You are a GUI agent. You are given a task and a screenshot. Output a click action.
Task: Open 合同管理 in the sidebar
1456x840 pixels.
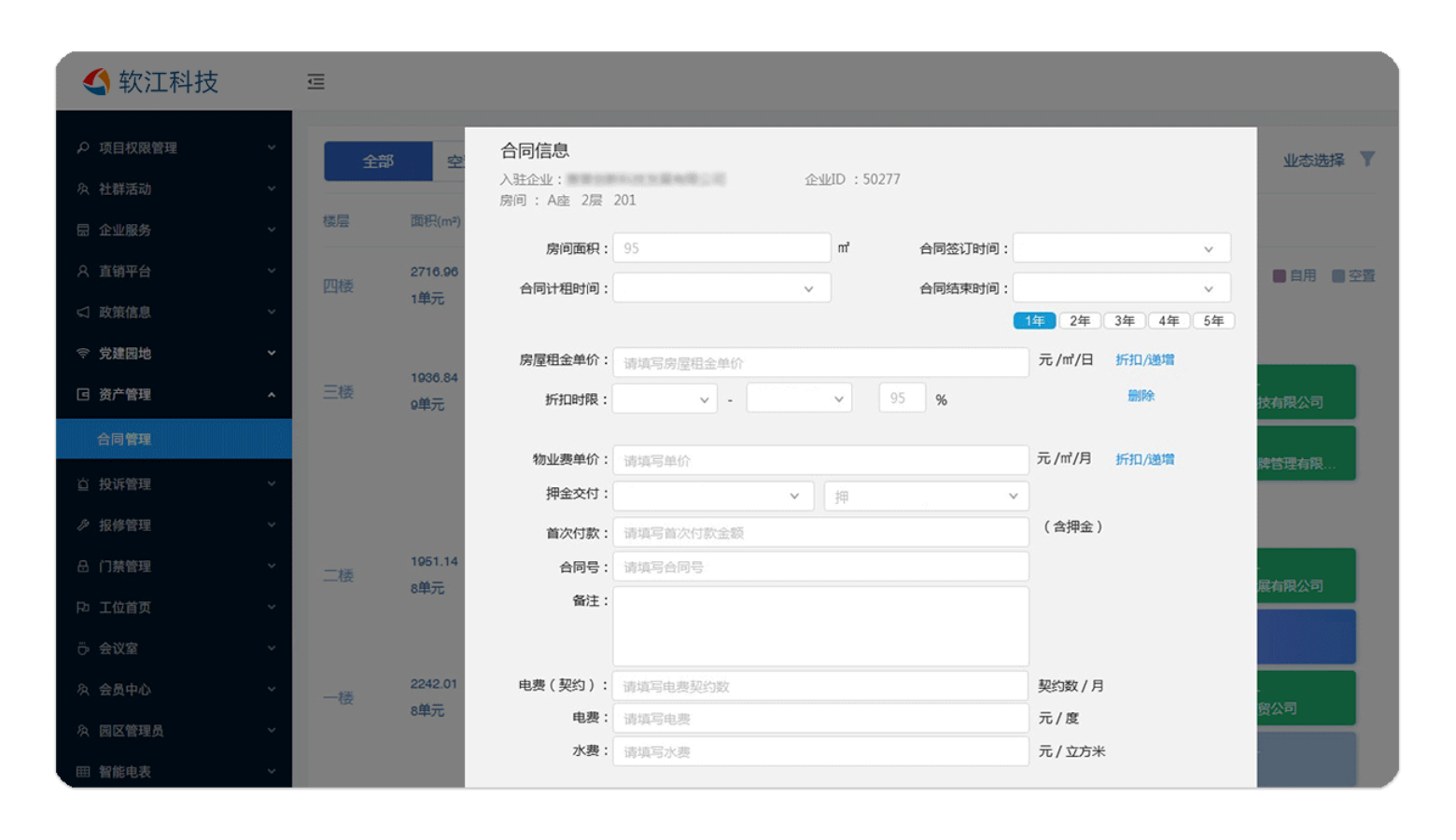(x=124, y=439)
